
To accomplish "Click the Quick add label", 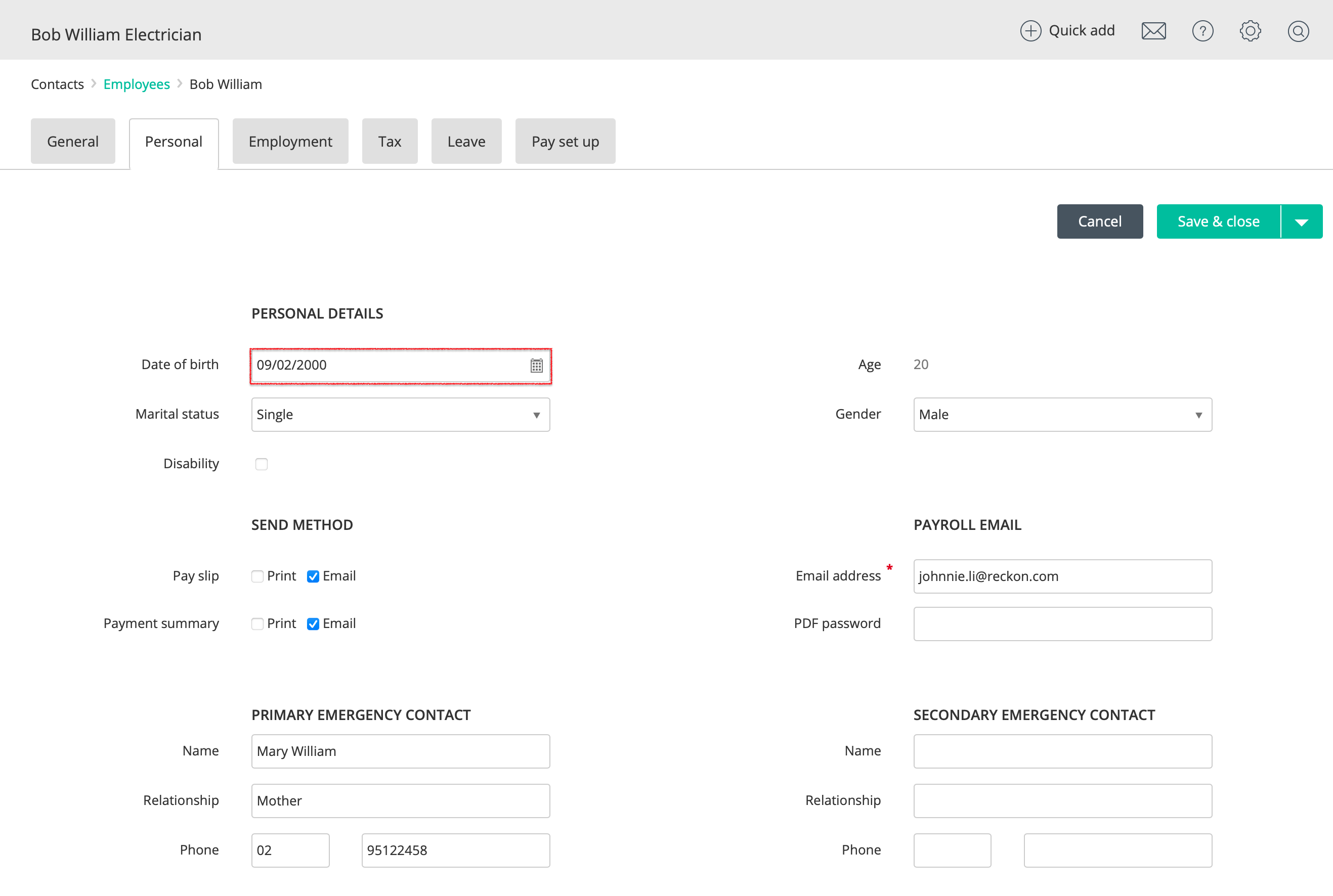I will 1082,30.
